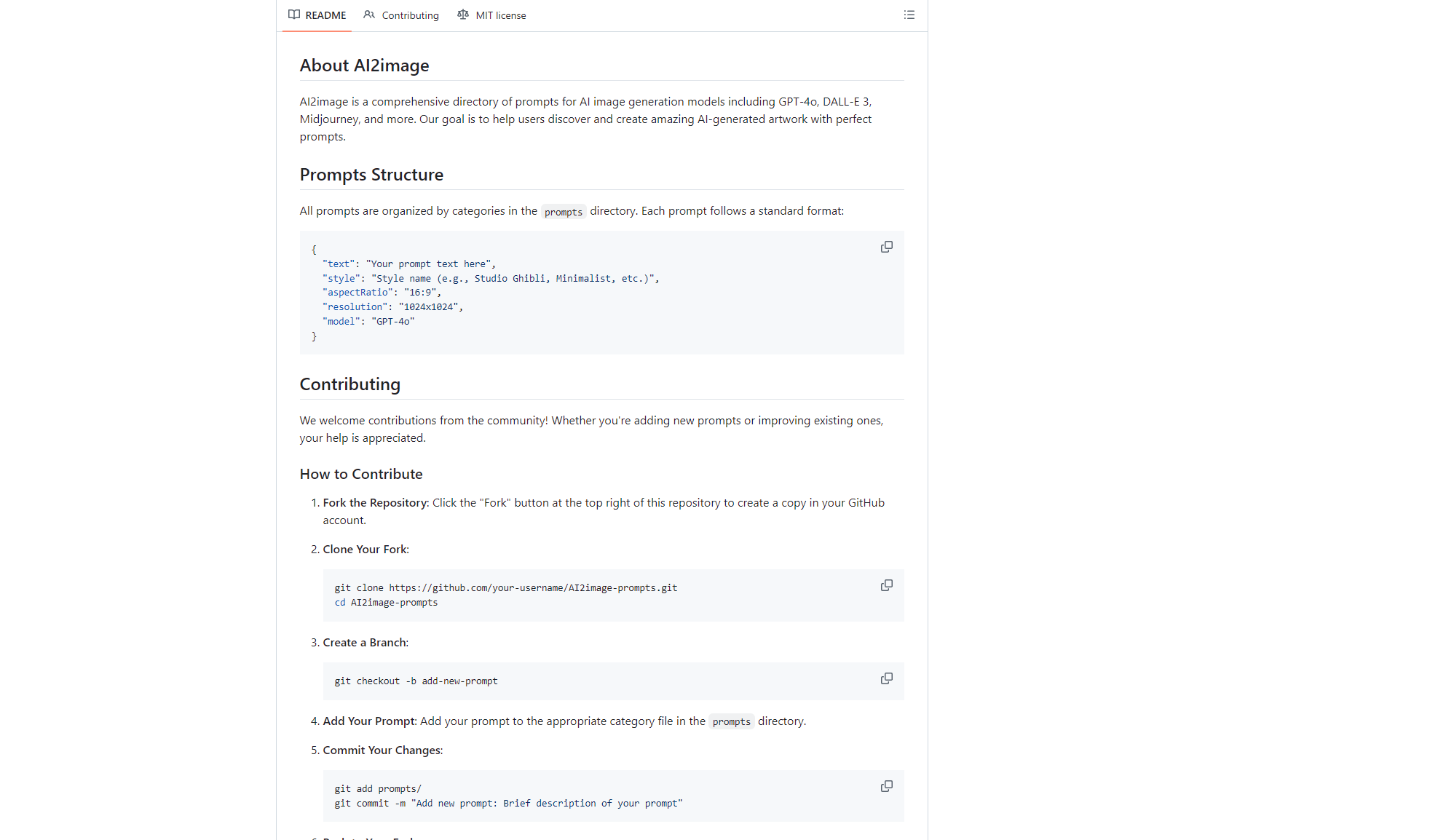Click the "model": "GPT-4o" line in JSON
Screen dimensions: 1438x840
point(368,322)
